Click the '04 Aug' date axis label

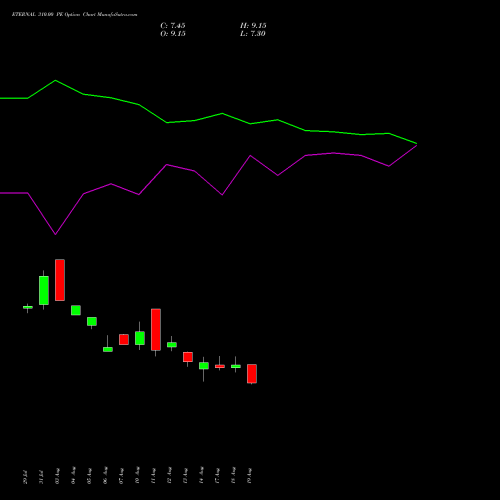[73, 475]
